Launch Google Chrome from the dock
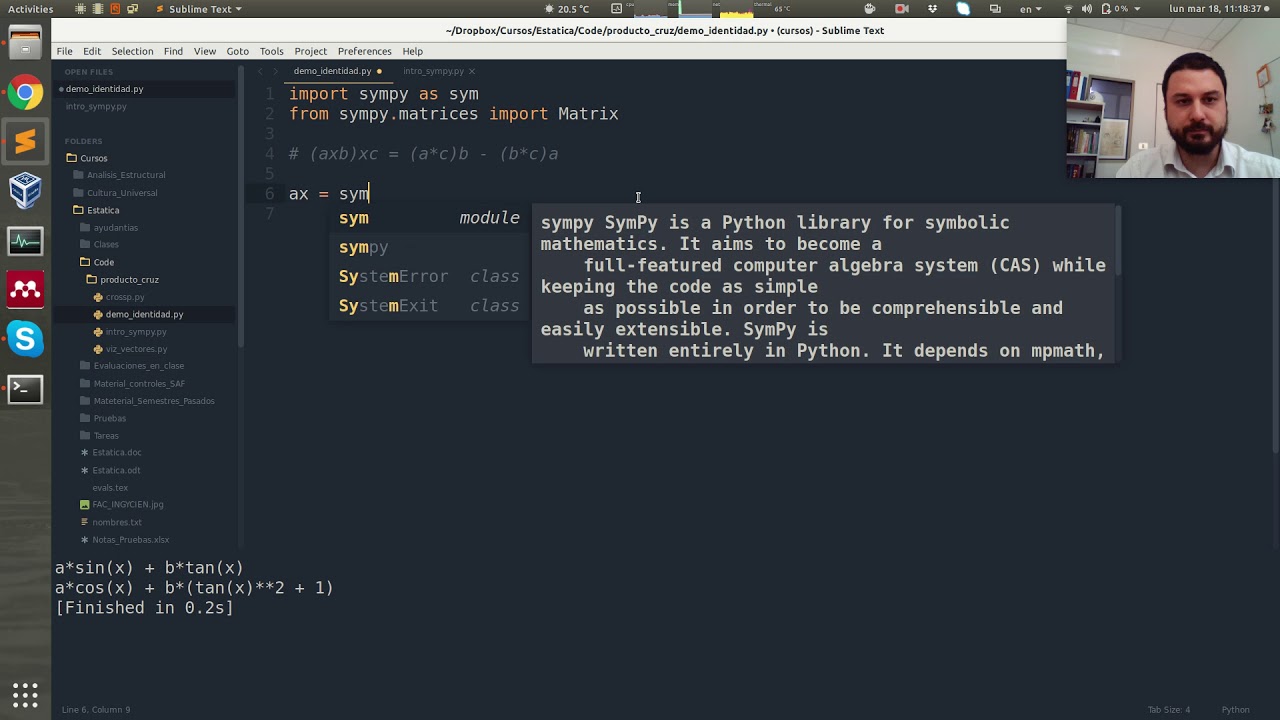The width and height of the screenshot is (1280, 720). coord(25,94)
